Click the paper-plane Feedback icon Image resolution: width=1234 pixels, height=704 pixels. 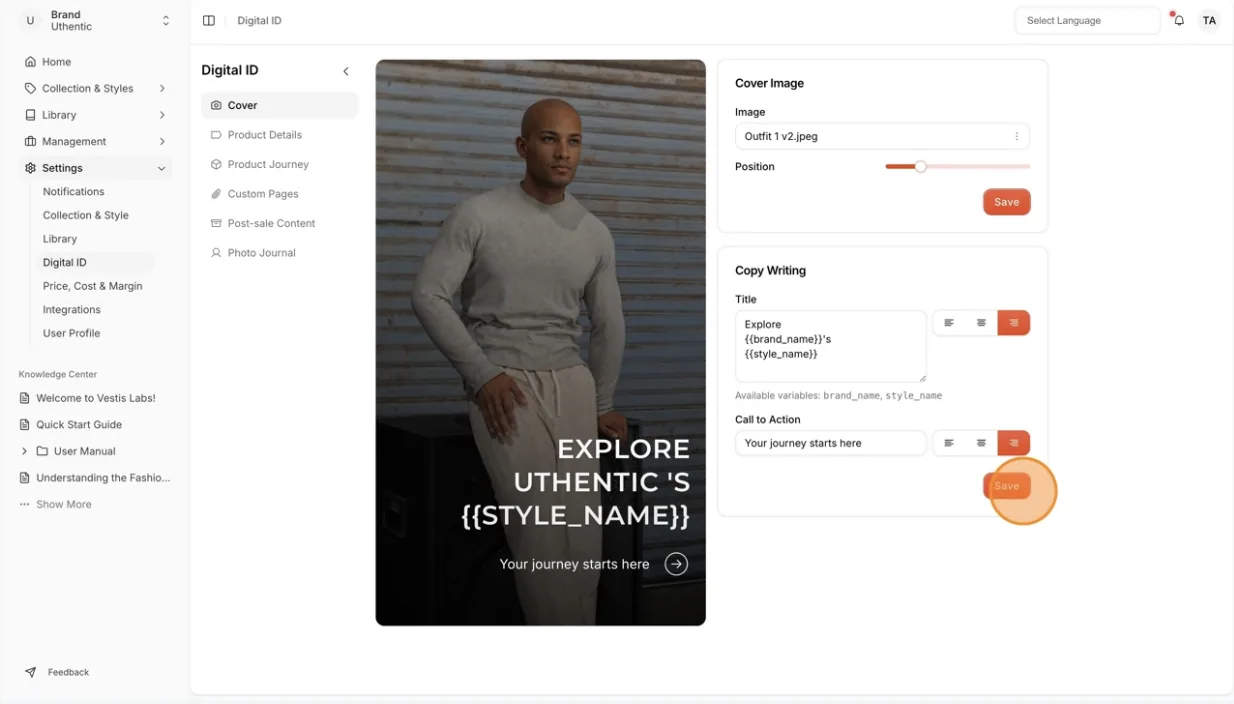[30, 672]
